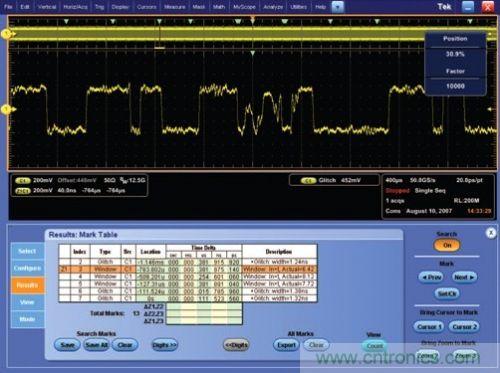Jump to the next mark with Next
500x373 pixels.
(464, 277)
